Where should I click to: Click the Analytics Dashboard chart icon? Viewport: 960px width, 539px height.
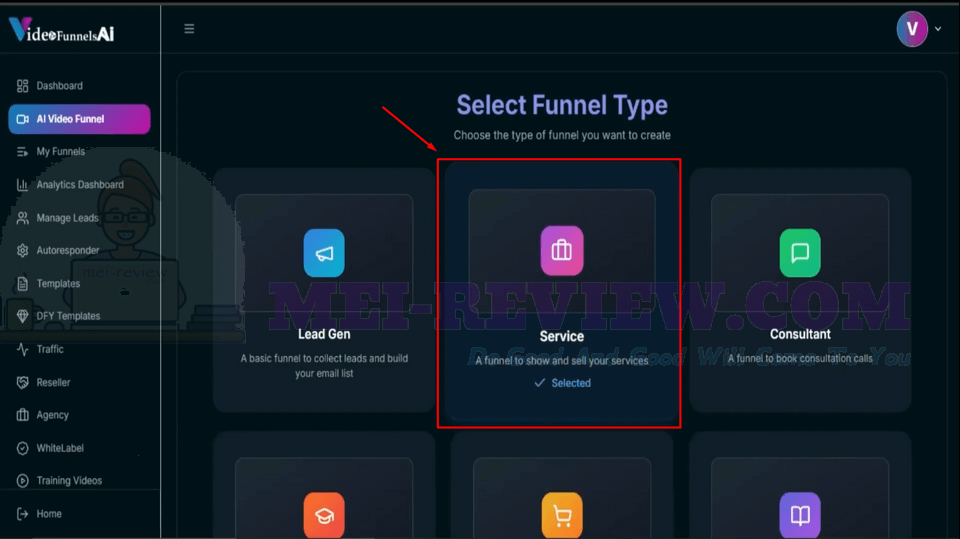point(23,184)
